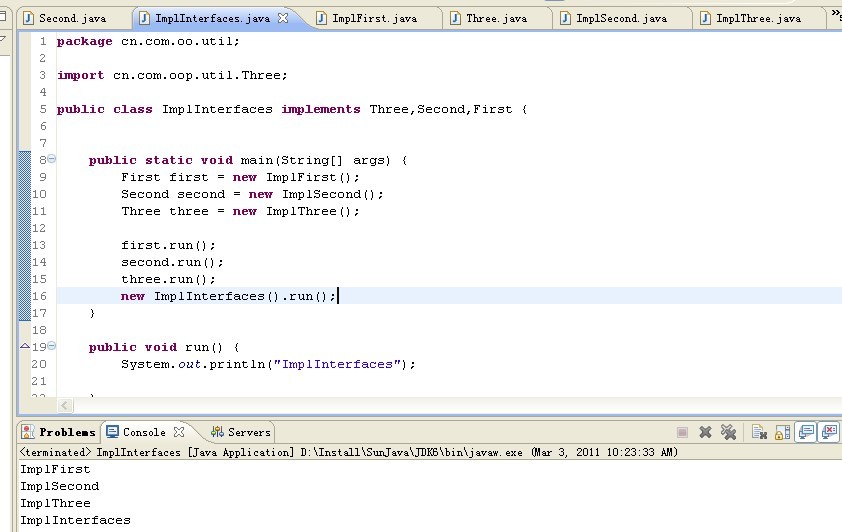Click the import cn.com.oop.util.Three line
This screenshot has width=842, height=532.
click(172, 75)
